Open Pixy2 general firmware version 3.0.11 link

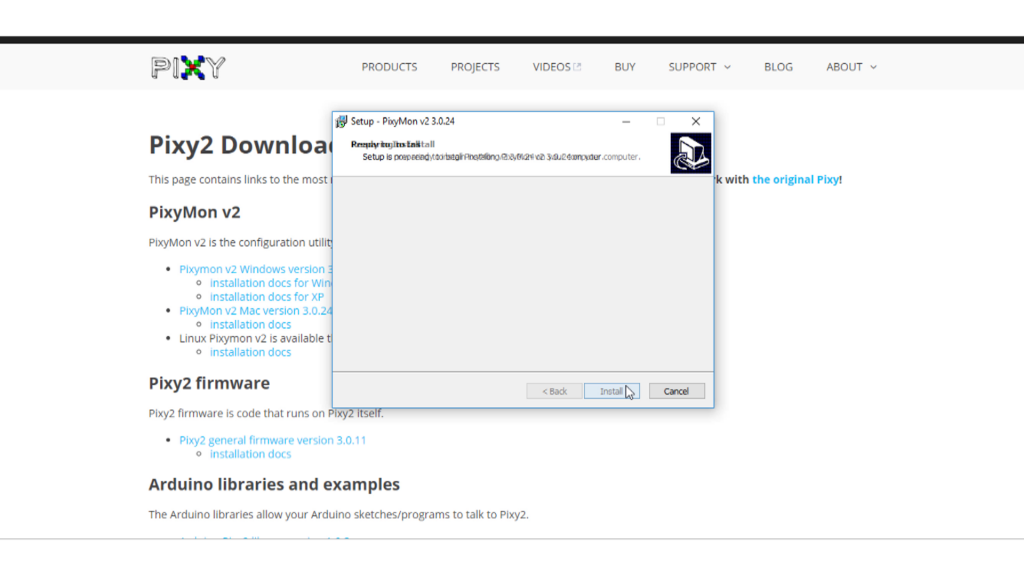pos(272,440)
